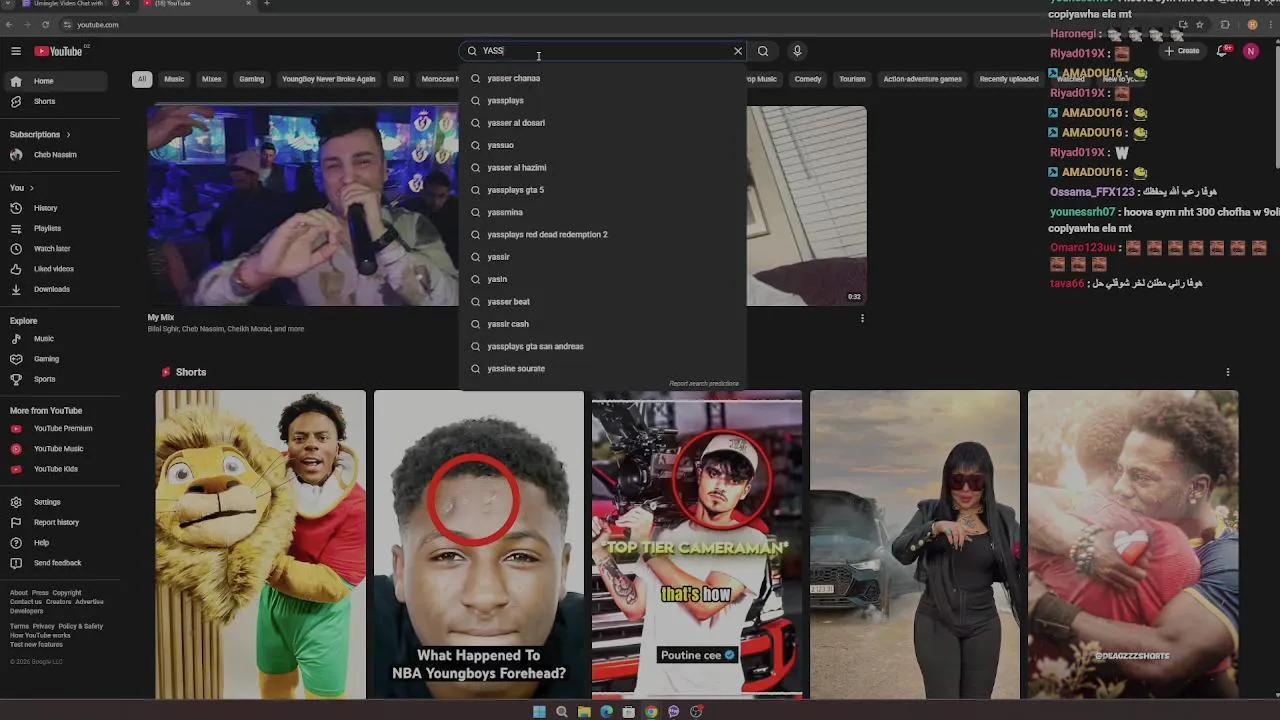
Task: Choose suggestion 'yassplays gta 5'
Action: point(602,190)
